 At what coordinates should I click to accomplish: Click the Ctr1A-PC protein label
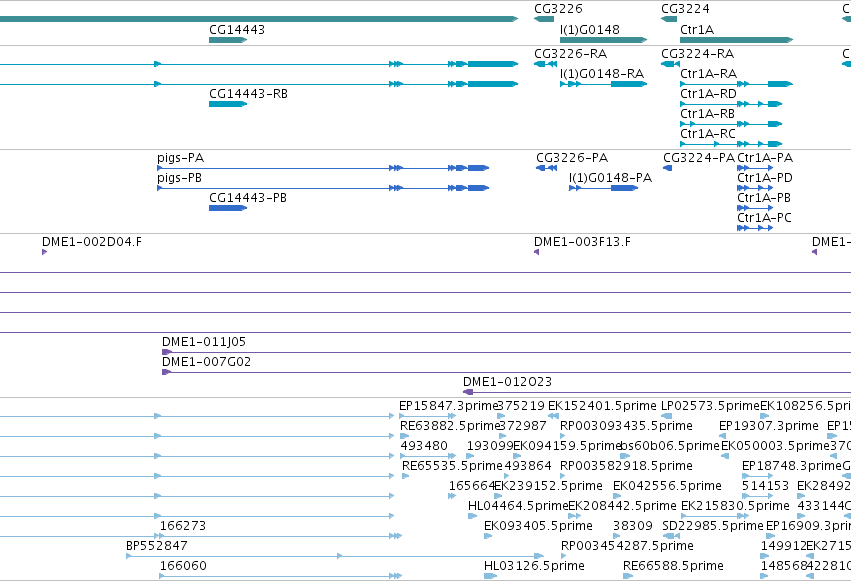click(764, 218)
